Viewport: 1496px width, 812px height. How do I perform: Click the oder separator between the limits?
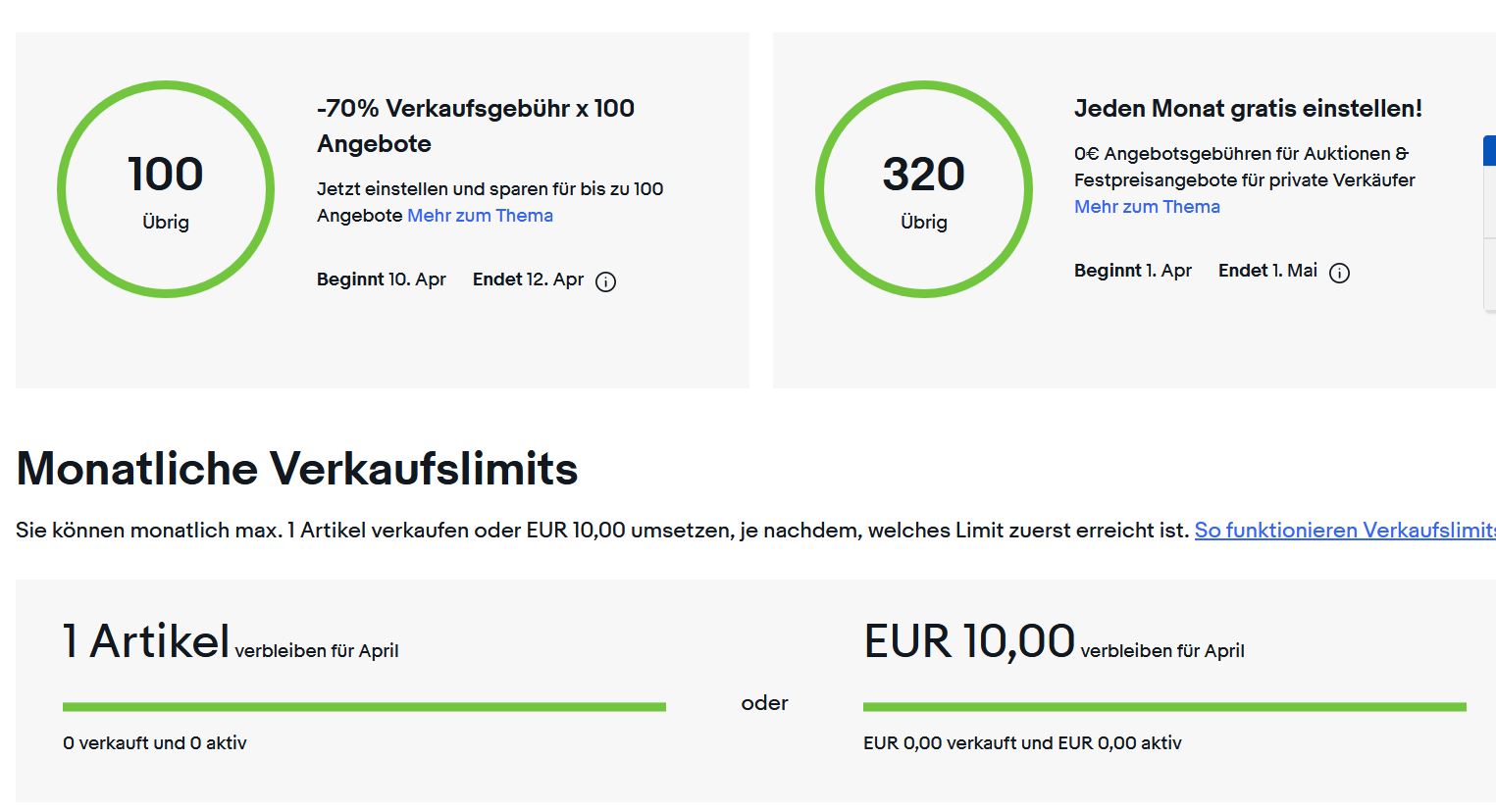pyautogui.click(x=764, y=703)
